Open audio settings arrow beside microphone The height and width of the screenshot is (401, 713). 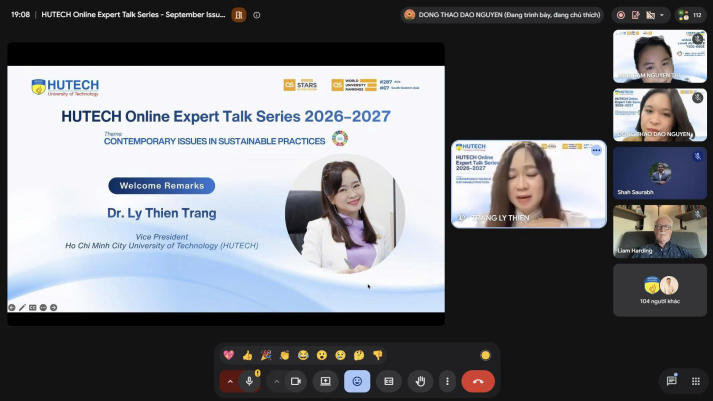tap(230, 381)
